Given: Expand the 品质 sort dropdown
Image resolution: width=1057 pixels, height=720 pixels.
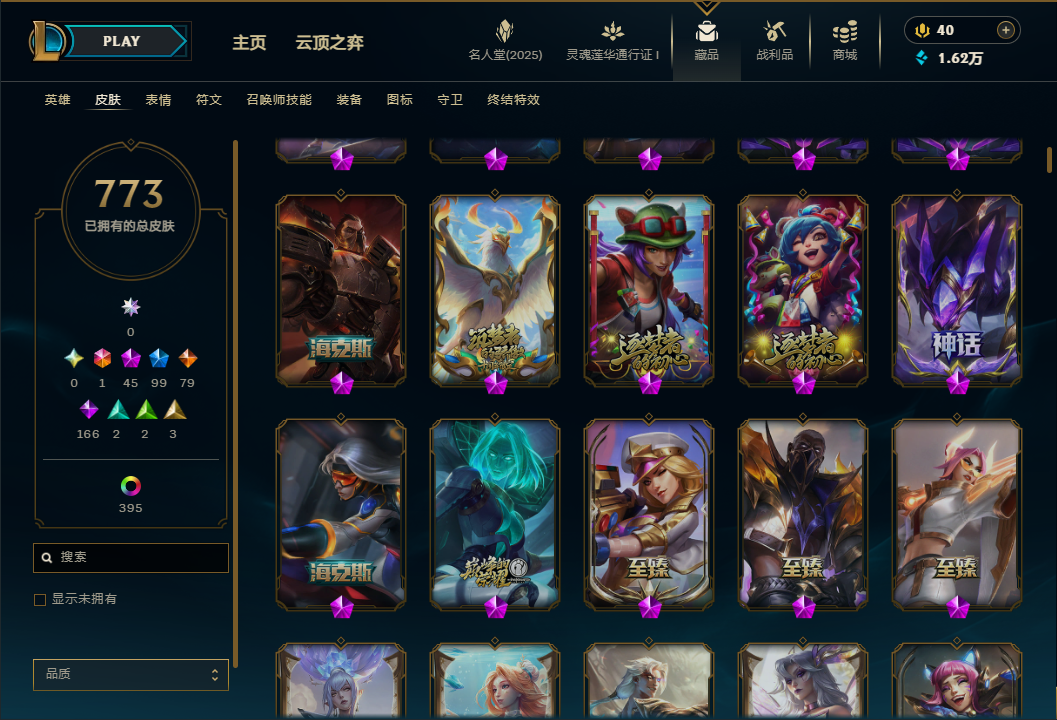Looking at the screenshot, I should point(131,674).
